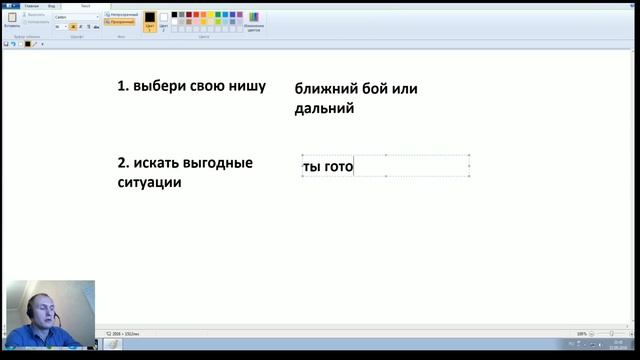Screen dimensions: 640x360
Task: Open the blue Paint file menu button
Action: 11,6
